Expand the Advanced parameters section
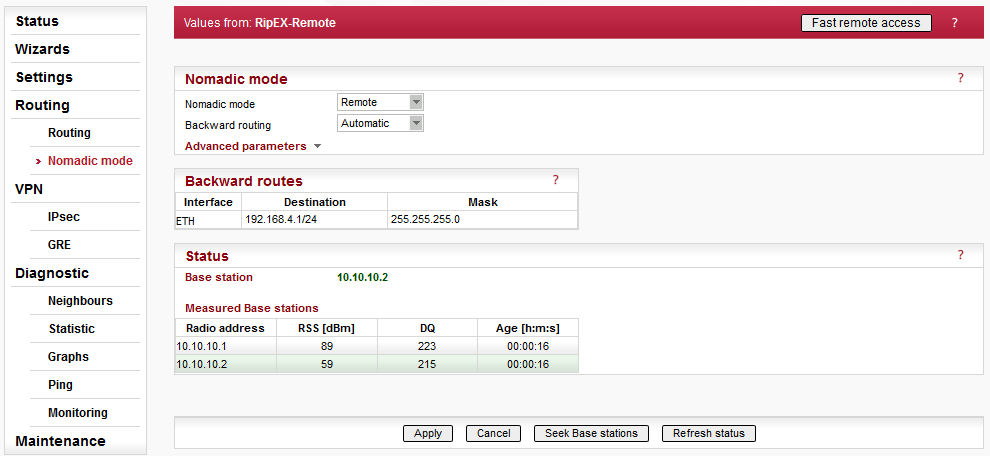The height and width of the screenshot is (456, 990). (x=253, y=146)
